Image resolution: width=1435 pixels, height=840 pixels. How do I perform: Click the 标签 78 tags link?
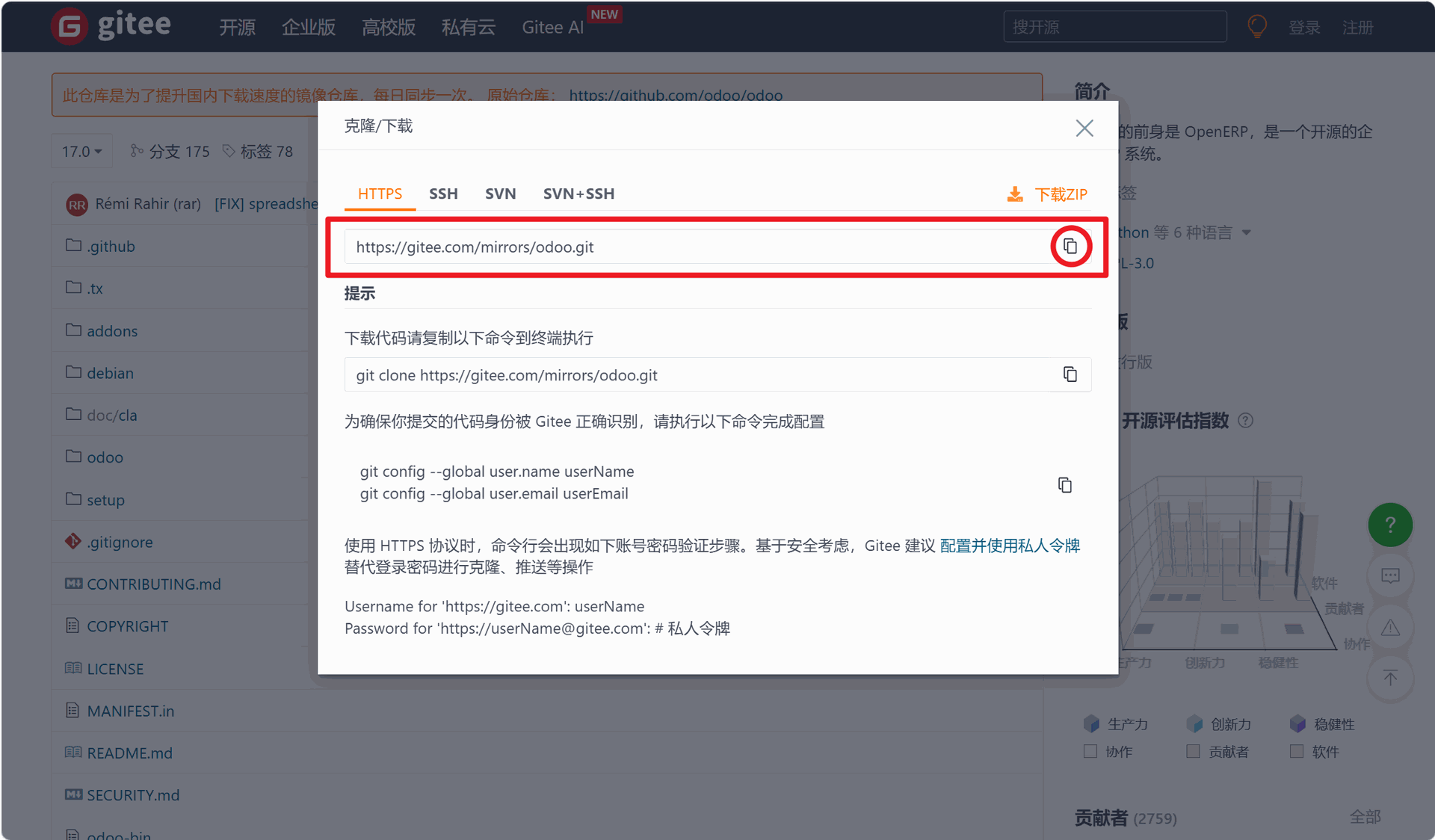[258, 152]
